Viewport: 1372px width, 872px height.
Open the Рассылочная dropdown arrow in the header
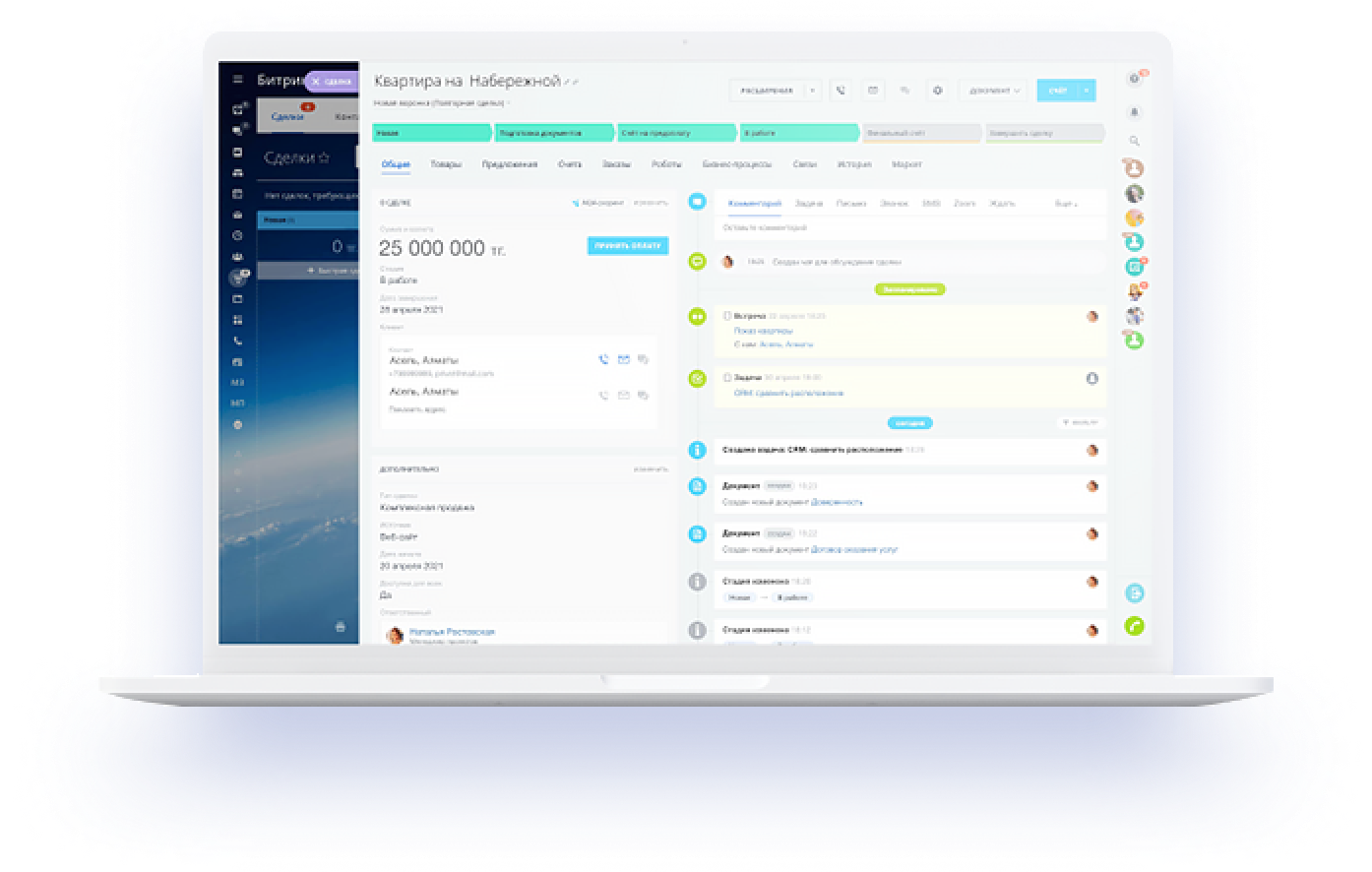click(x=812, y=91)
